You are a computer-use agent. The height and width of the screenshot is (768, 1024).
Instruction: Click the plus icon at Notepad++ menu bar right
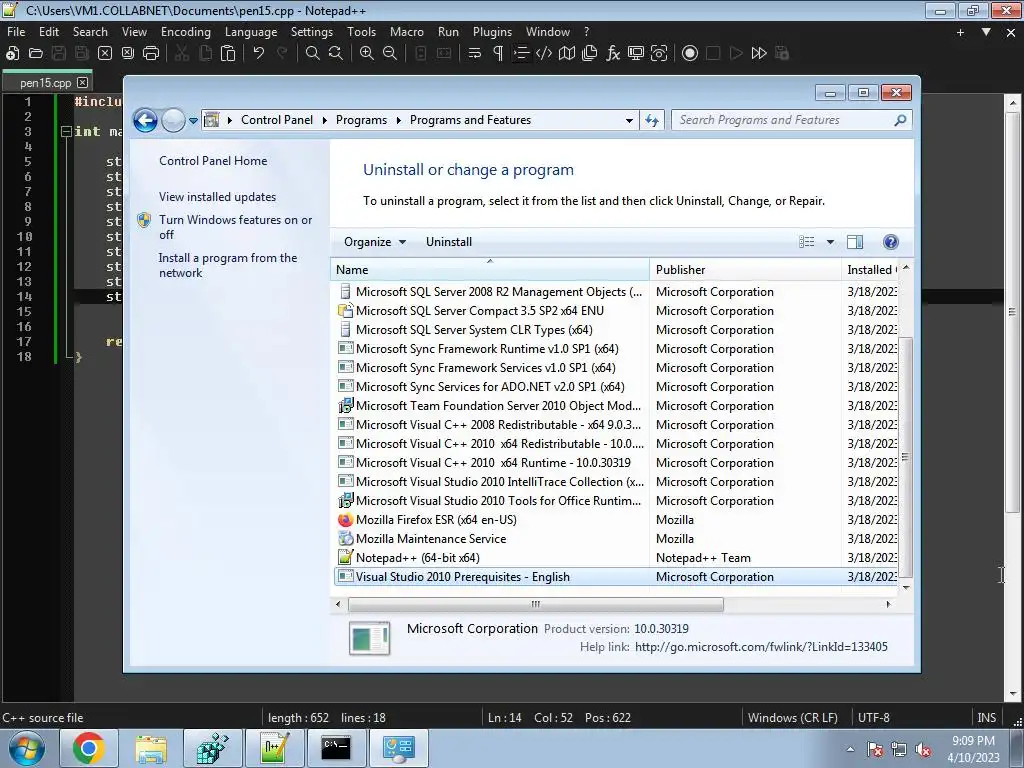(960, 32)
